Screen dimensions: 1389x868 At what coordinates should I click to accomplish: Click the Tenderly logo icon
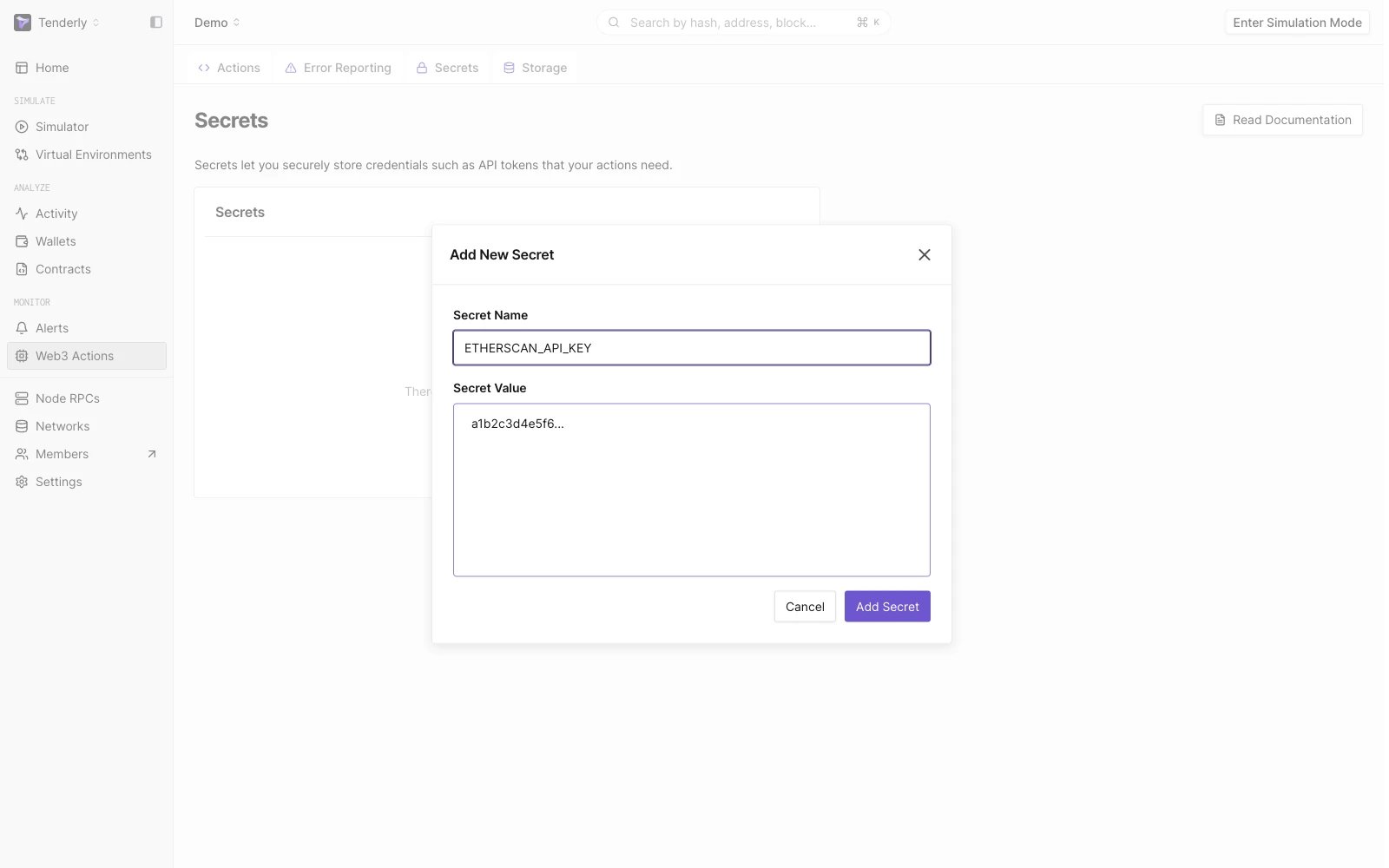pos(23,23)
